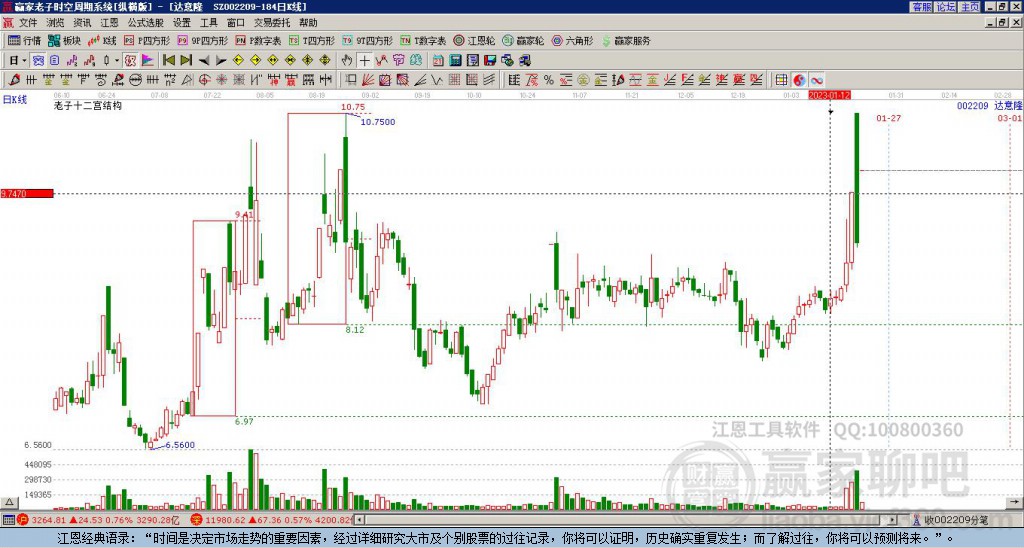The height and width of the screenshot is (548, 1024).
Task: Open the P四方形 square chart
Action: pyautogui.click(x=148, y=40)
